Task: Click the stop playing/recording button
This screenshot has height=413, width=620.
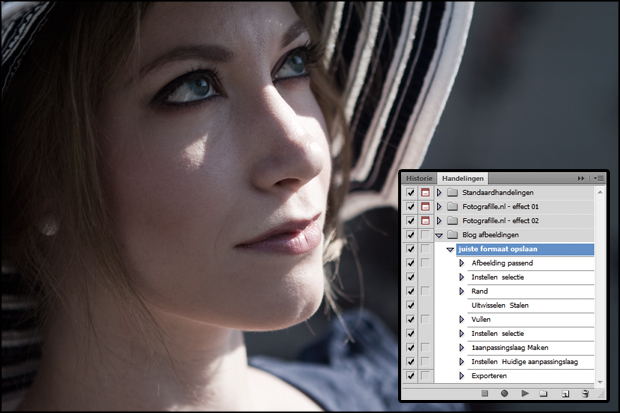Action: click(484, 394)
